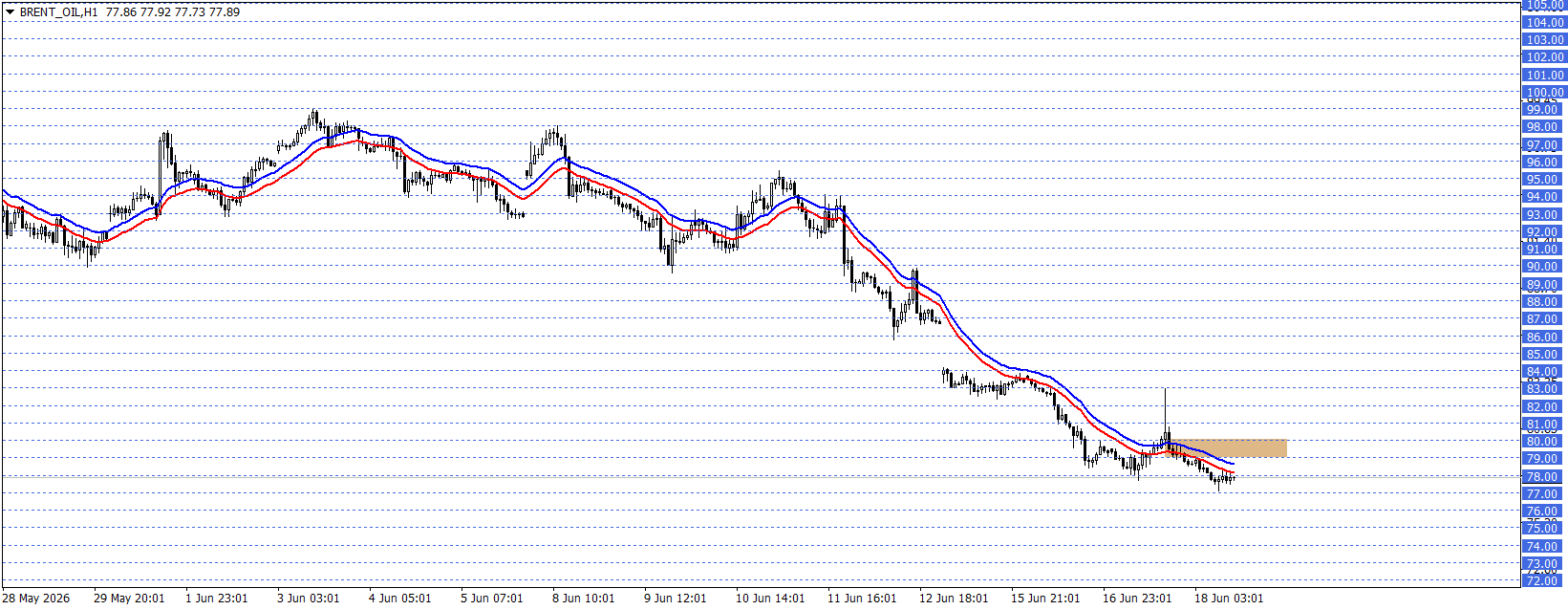1568x610 pixels.
Task: Click the 77.00 price label
Action: [x=1544, y=494]
